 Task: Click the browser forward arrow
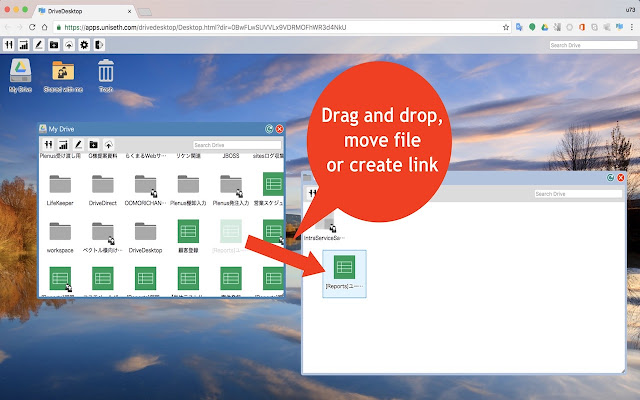pyautogui.click(x=20, y=27)
